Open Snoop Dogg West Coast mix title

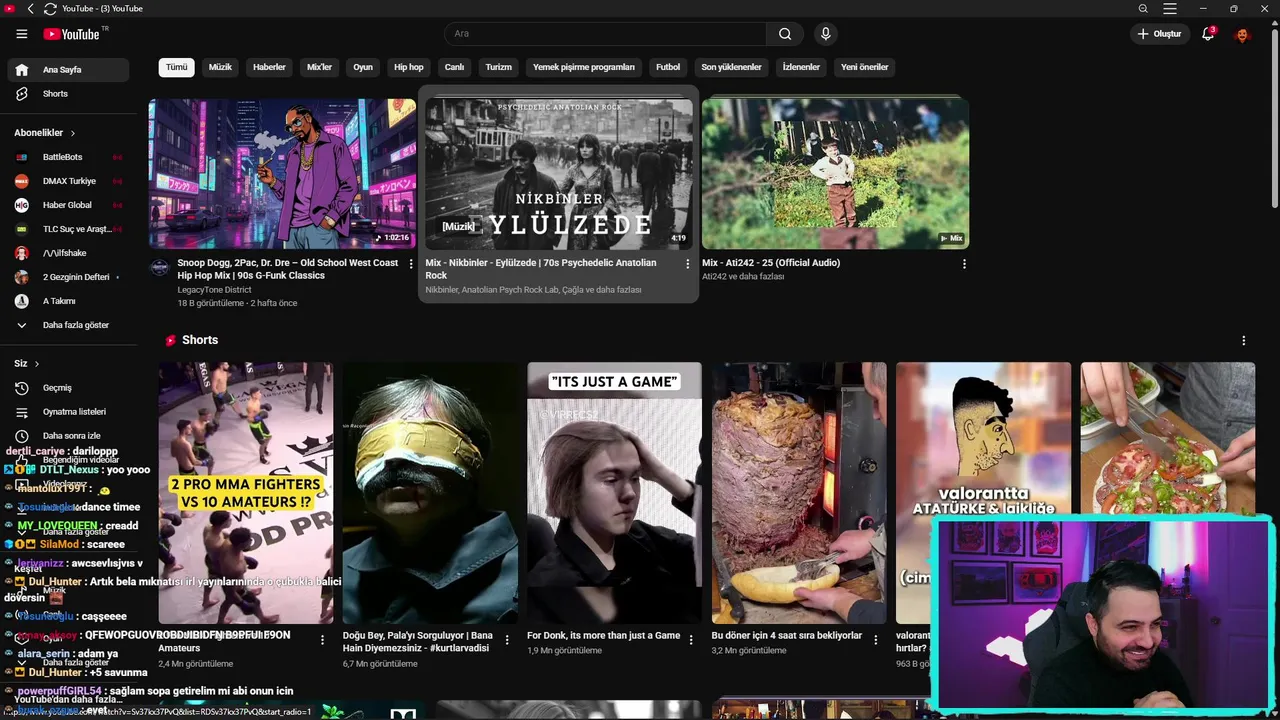[288, 269]
